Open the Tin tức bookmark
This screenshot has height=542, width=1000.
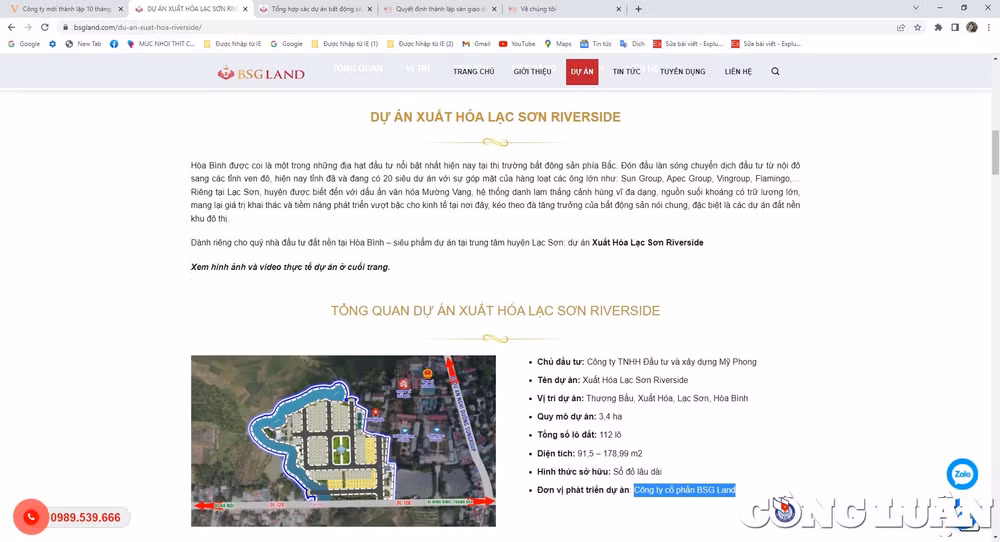596,44
